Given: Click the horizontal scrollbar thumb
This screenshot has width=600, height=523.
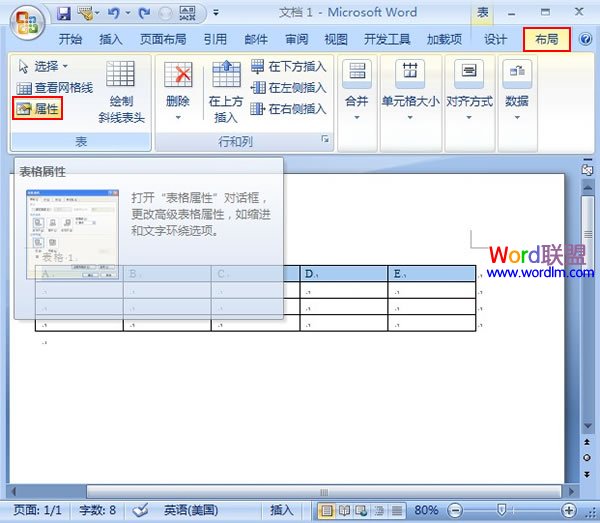Looking at the screenshot, I should (x=324, y=491).
